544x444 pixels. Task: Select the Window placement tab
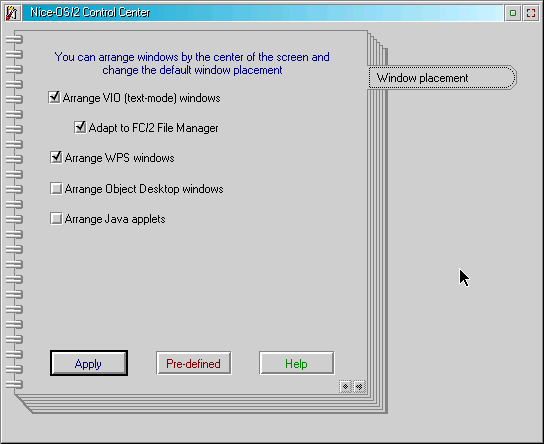pos(442,78)
